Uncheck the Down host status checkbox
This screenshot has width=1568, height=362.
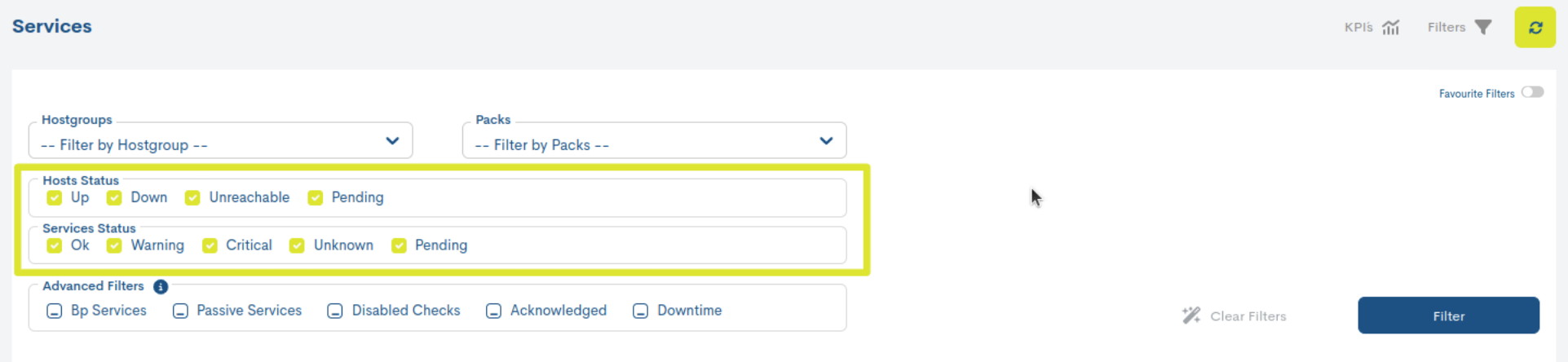pyautogui.click(x=114, y=197)
